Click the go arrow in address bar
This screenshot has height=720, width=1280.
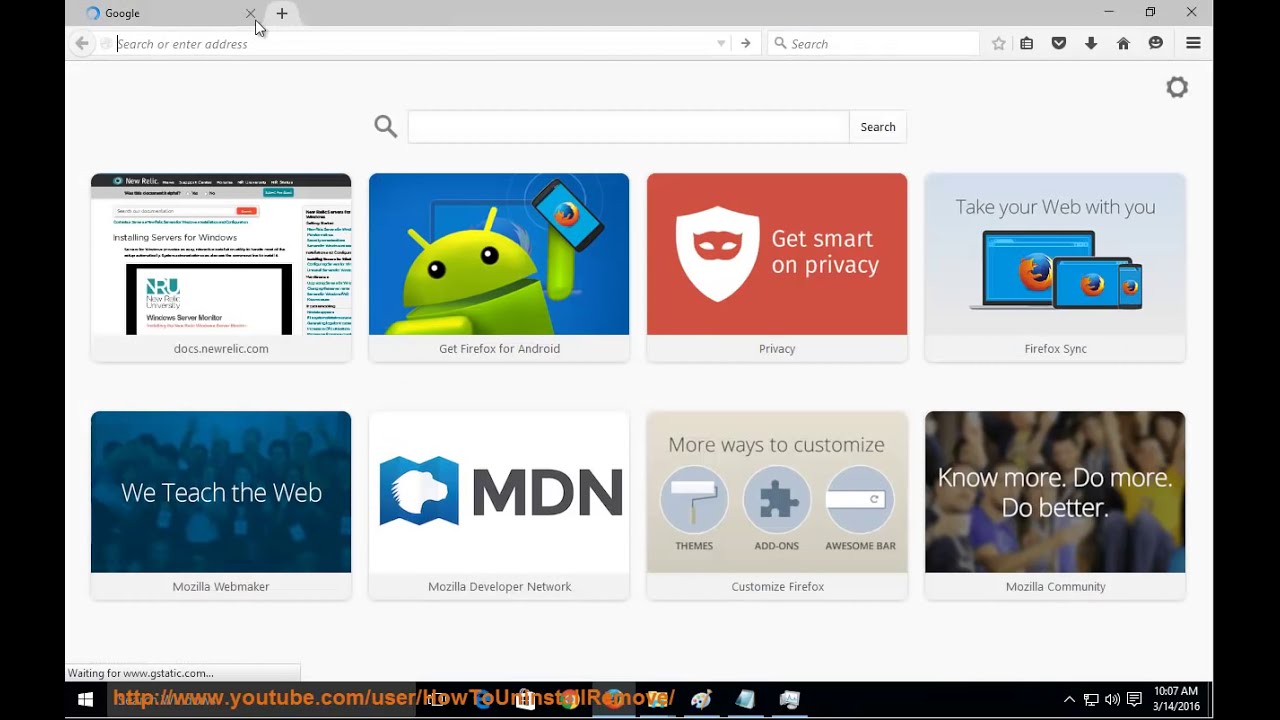click(745, 43)
